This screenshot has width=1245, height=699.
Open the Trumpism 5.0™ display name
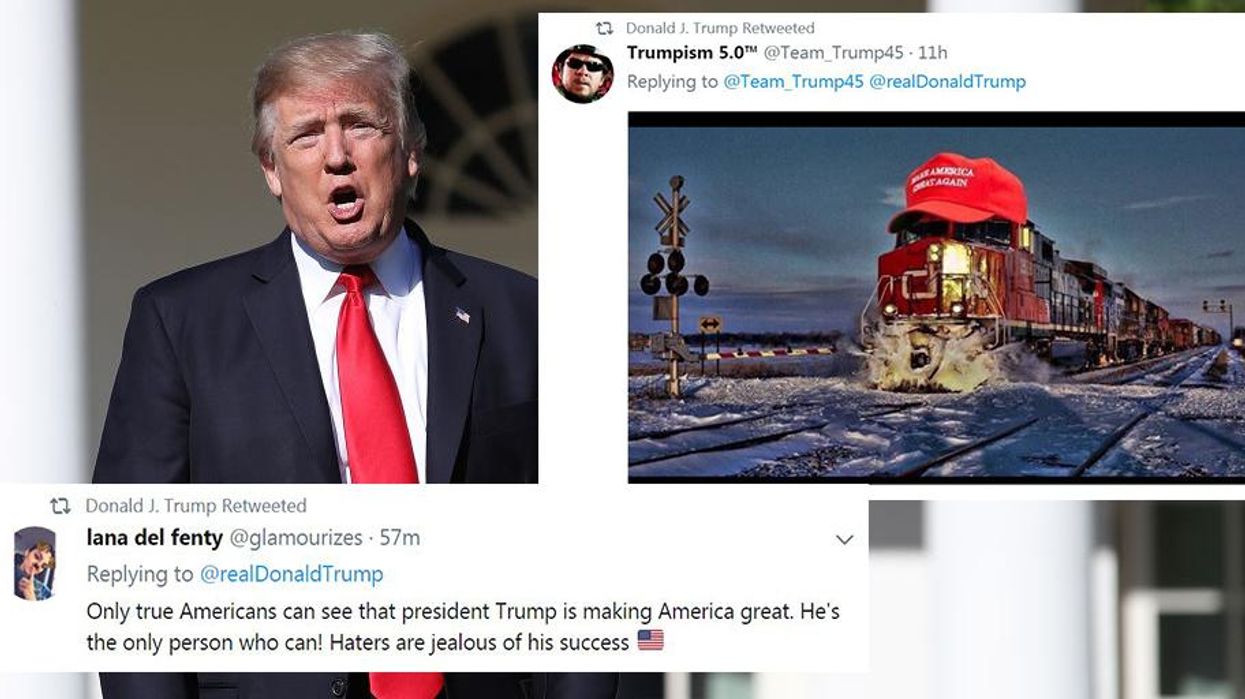(692, 53)
